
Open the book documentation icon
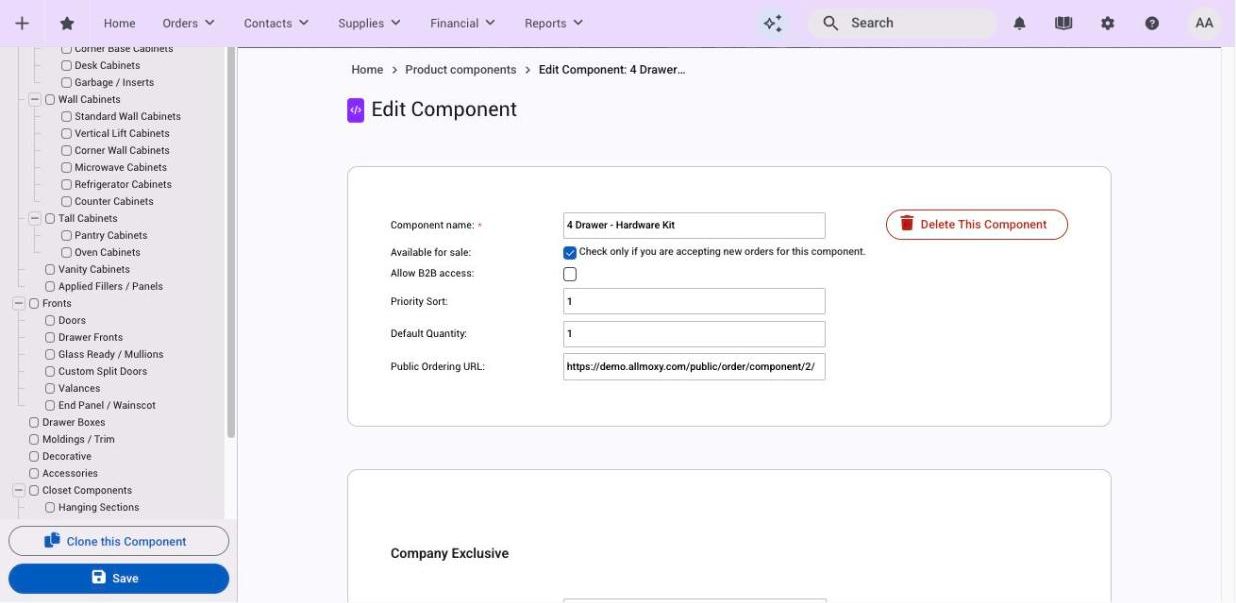click(1064, 23)
